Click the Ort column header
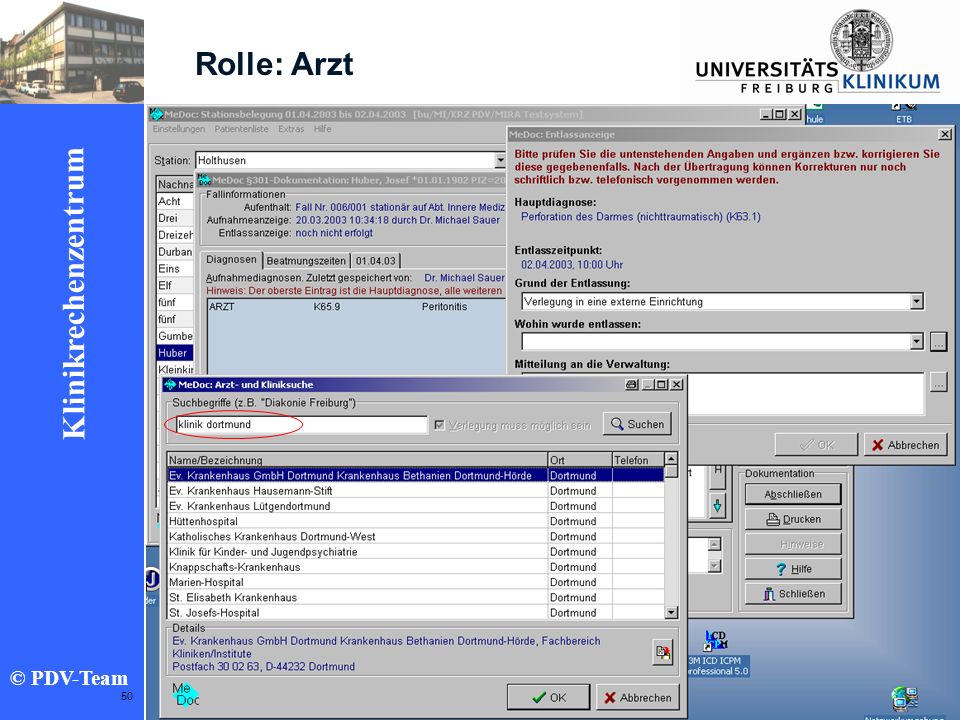 click(580, 460)
